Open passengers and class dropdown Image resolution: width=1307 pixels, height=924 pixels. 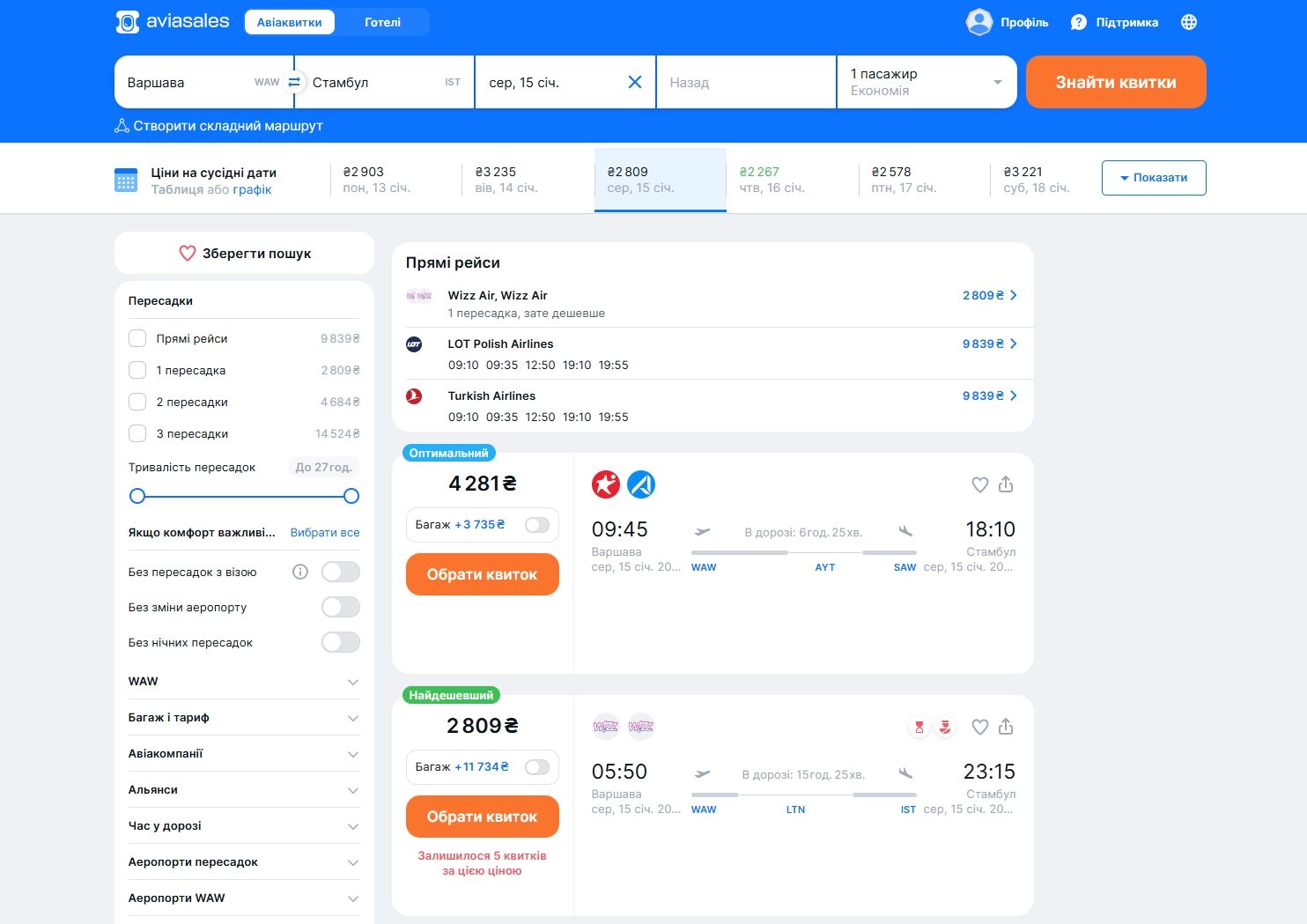[x=927, y=82]
